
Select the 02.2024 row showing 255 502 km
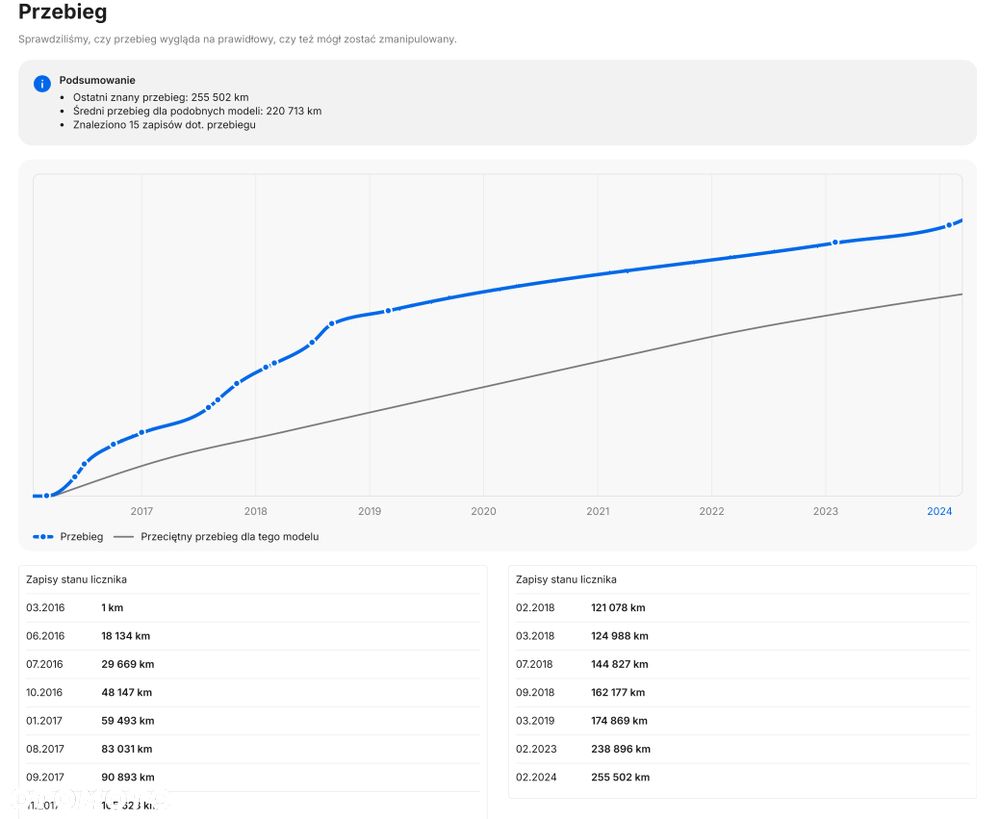click(x=620, y=777)
